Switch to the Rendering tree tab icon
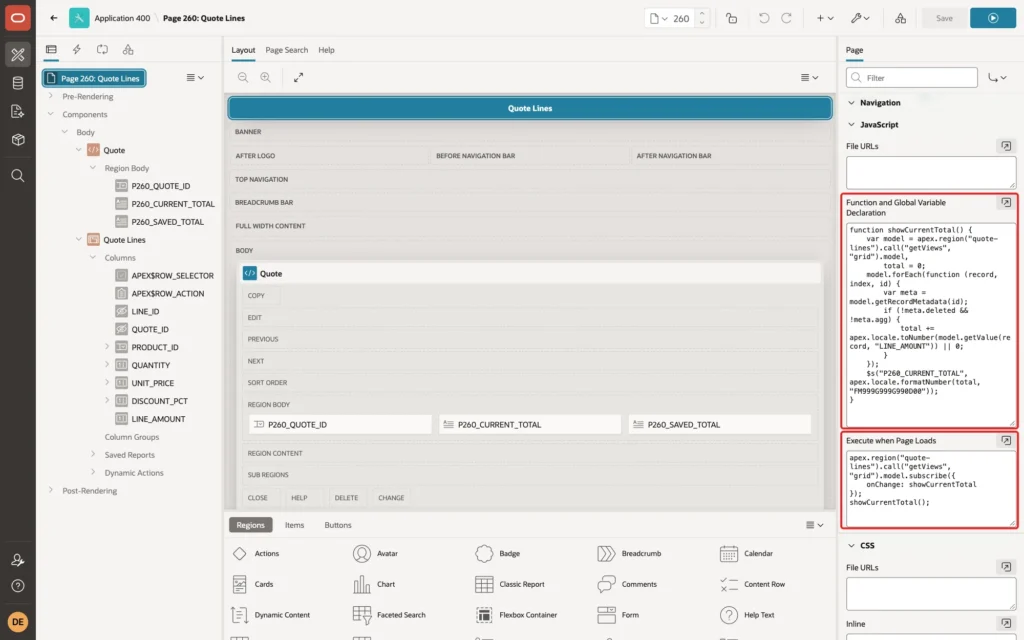The image size is (1024, 640). (51, 50)
